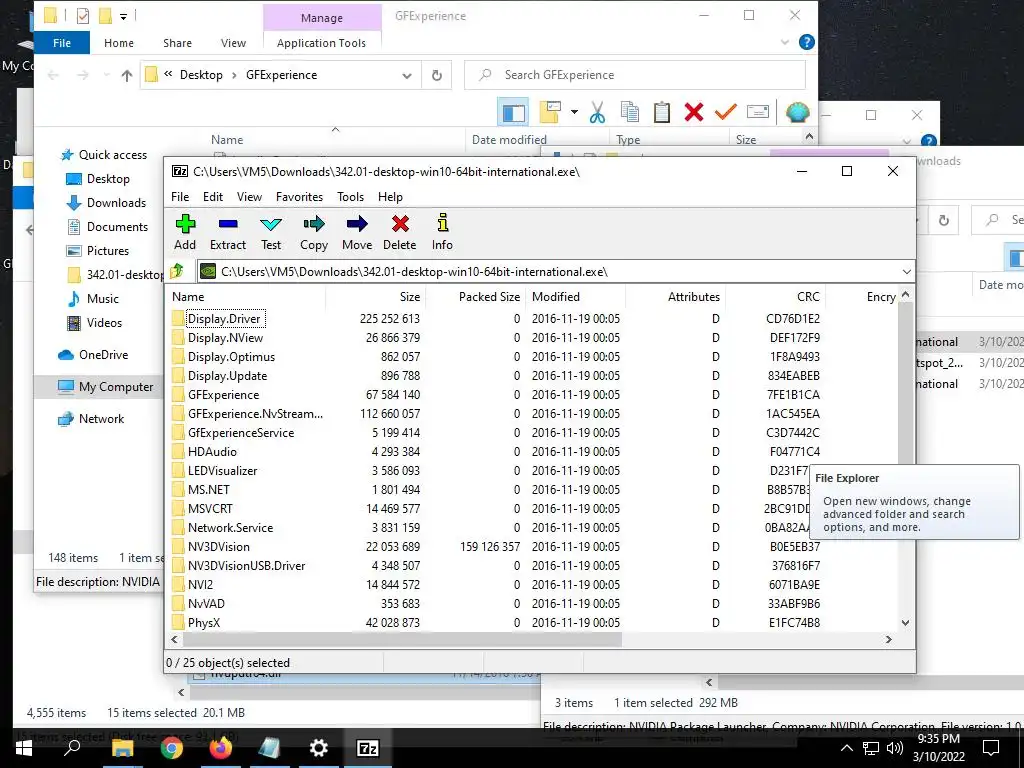
Task: Open Application Tools tab
Action: pyautogui.click(x=321, y=42)
